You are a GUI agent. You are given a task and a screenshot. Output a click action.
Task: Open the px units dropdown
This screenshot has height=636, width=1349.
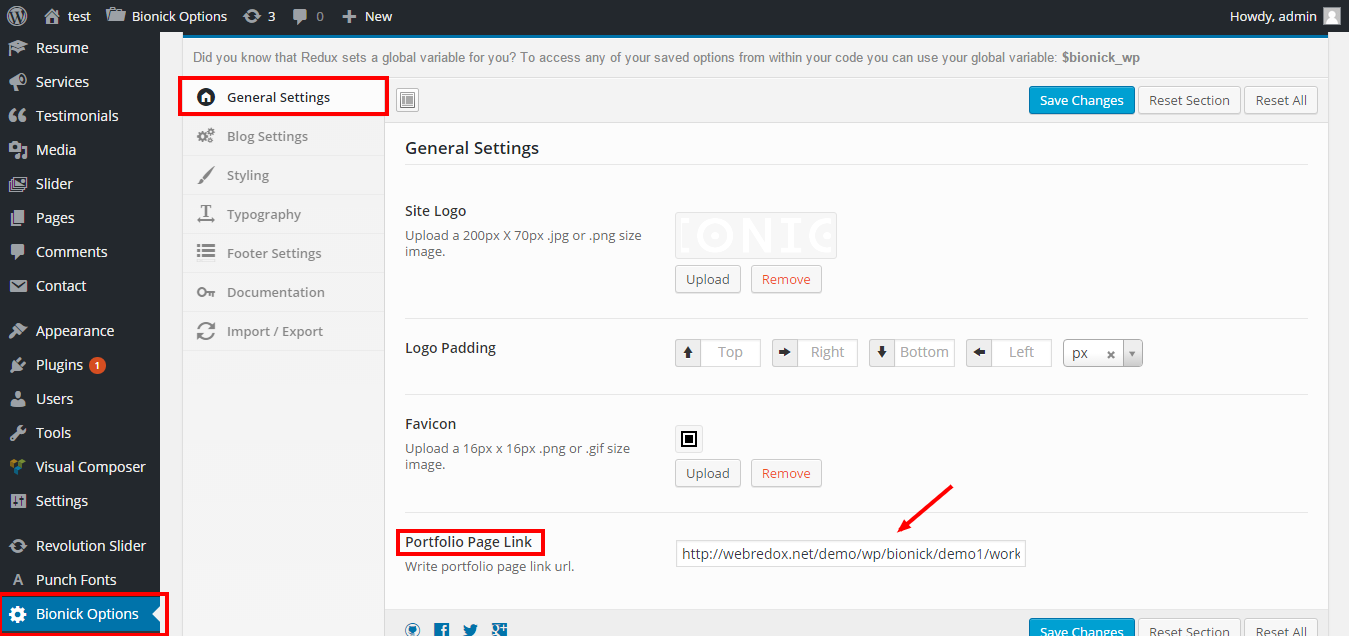tap(1132, 353)
